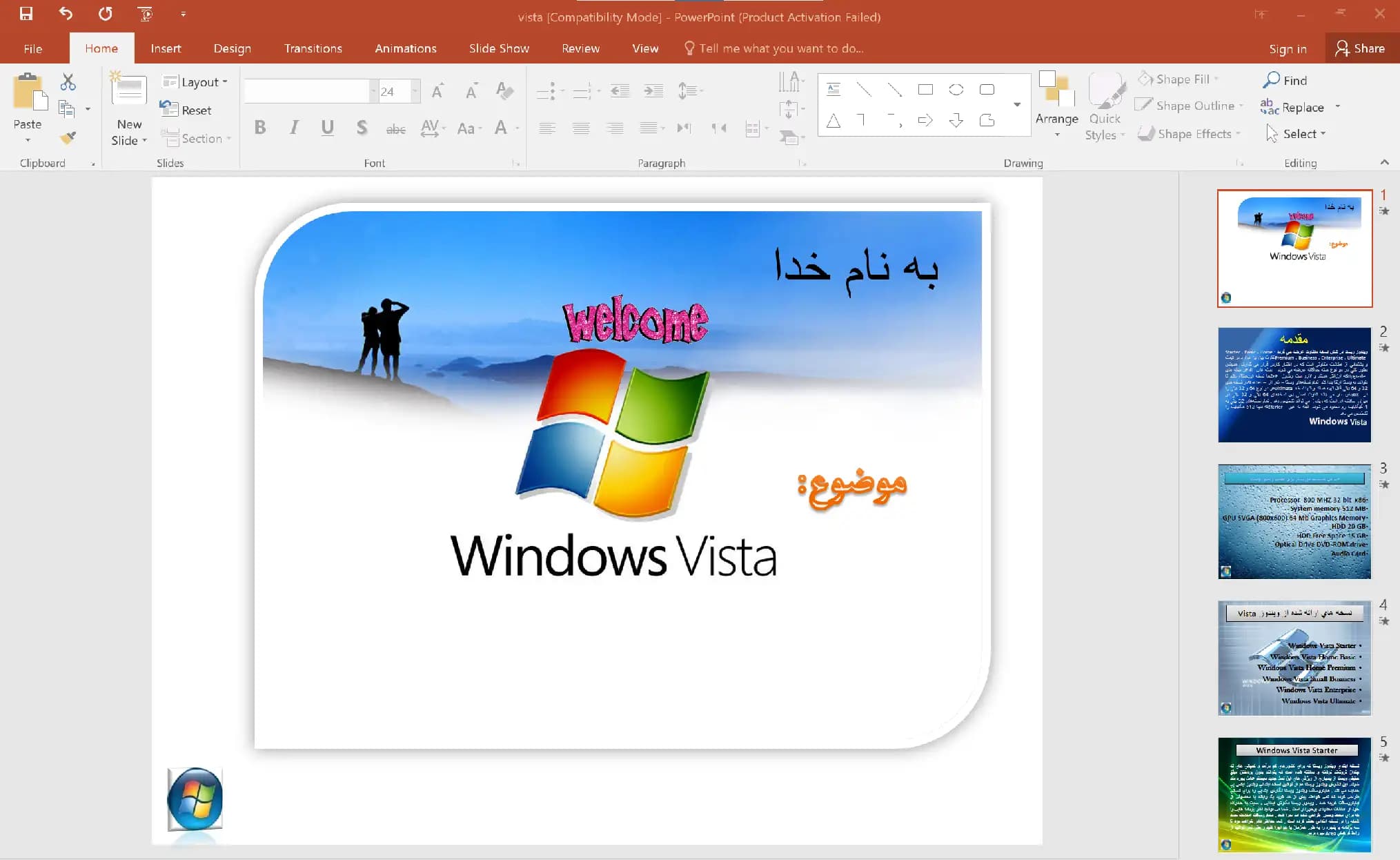Switch to the Design tab

coord(232,48)
